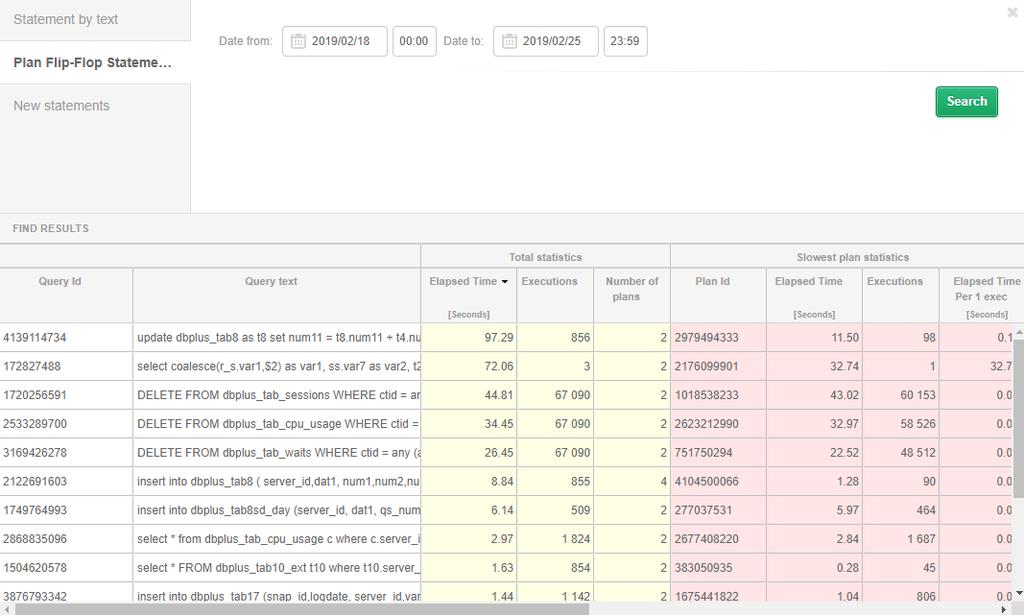Click insert into dbplus_tab8sd_day query text
This screenshot has height=615, width=1024.
(x=279, y=510)
